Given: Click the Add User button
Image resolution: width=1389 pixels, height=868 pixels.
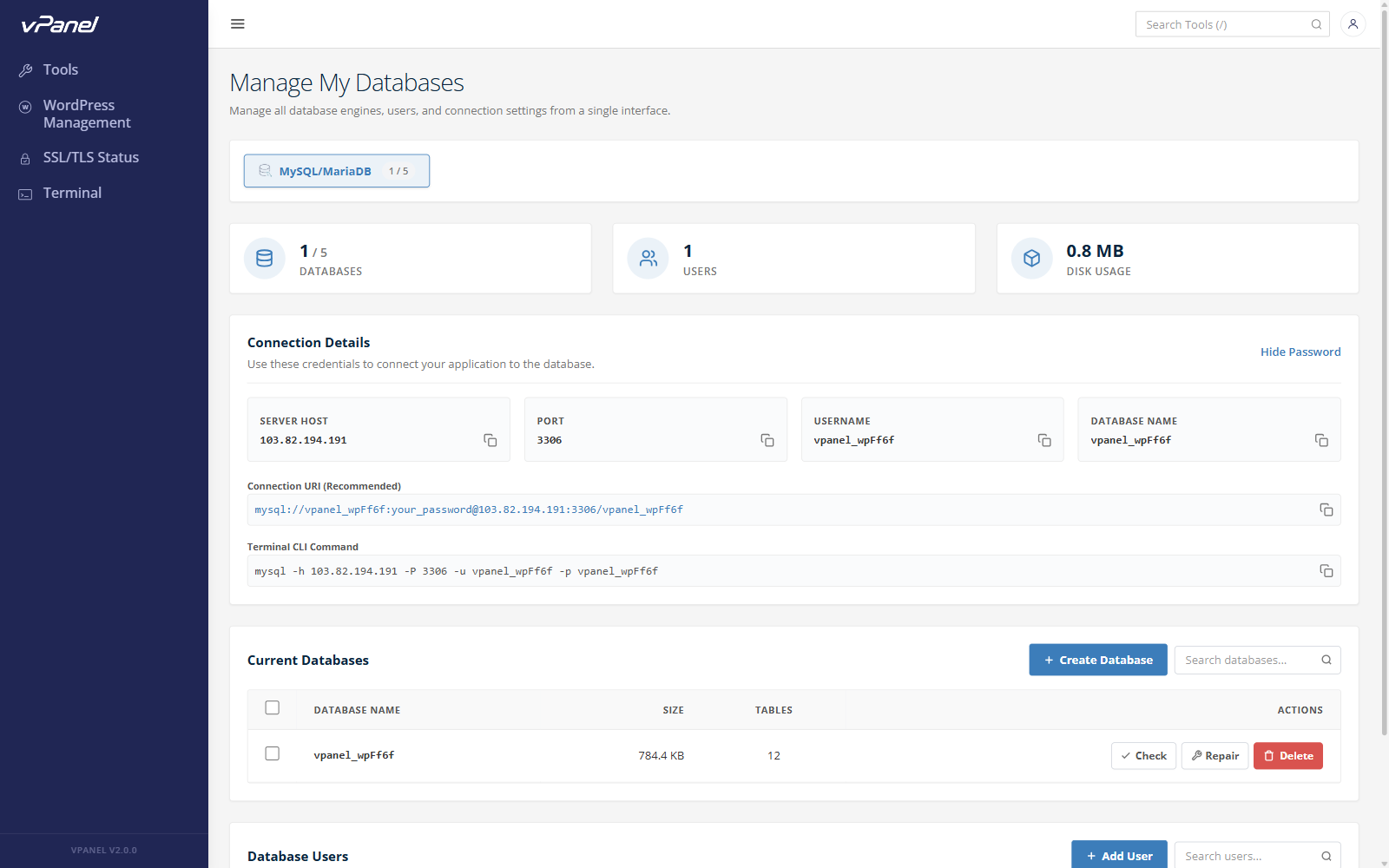Looking at the screenshot, I should (x=1119, y=855).
